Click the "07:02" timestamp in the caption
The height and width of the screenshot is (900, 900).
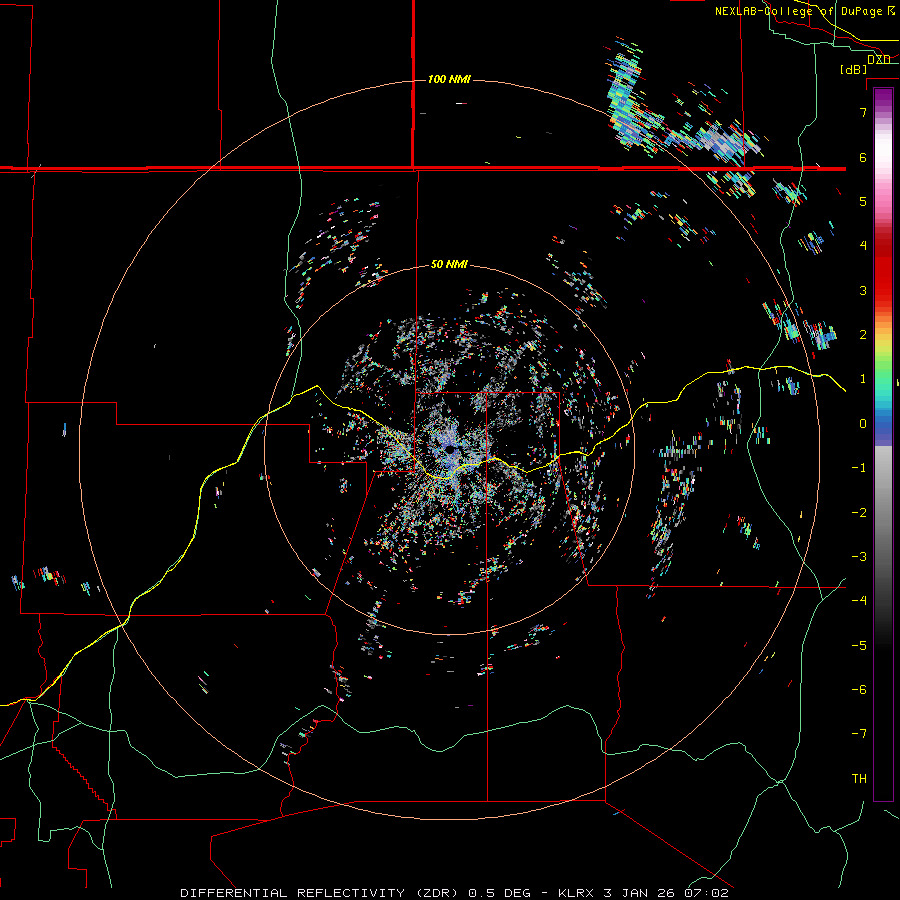pyautogui.click(x=707, y=893)
